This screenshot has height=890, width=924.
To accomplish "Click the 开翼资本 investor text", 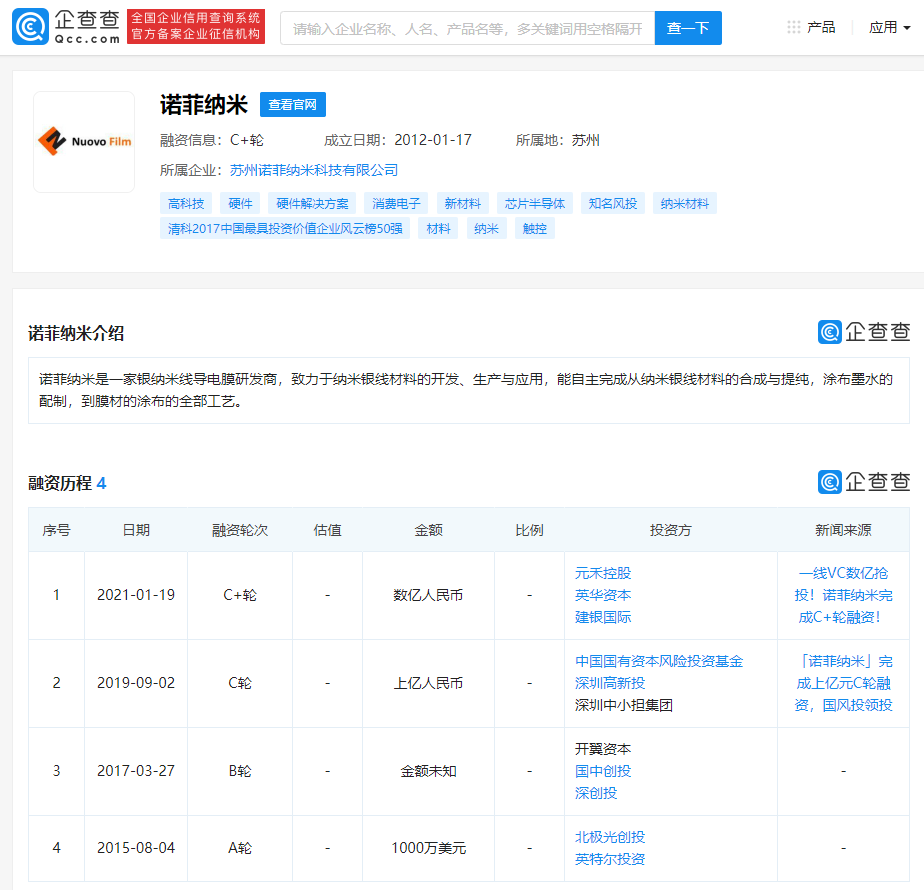I will click(x=603, y=749).
